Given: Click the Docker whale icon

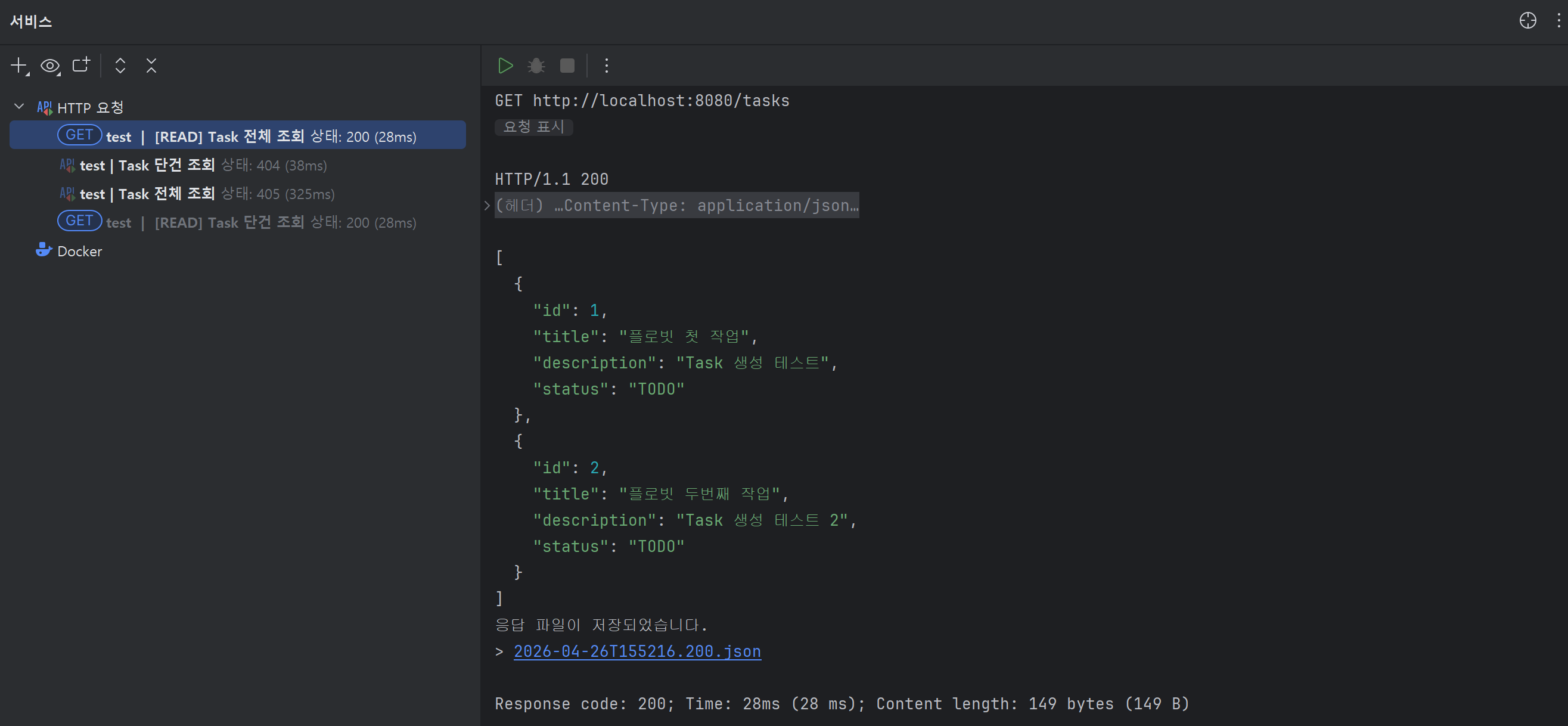Looking at the screenshot, I should [44, 250].
